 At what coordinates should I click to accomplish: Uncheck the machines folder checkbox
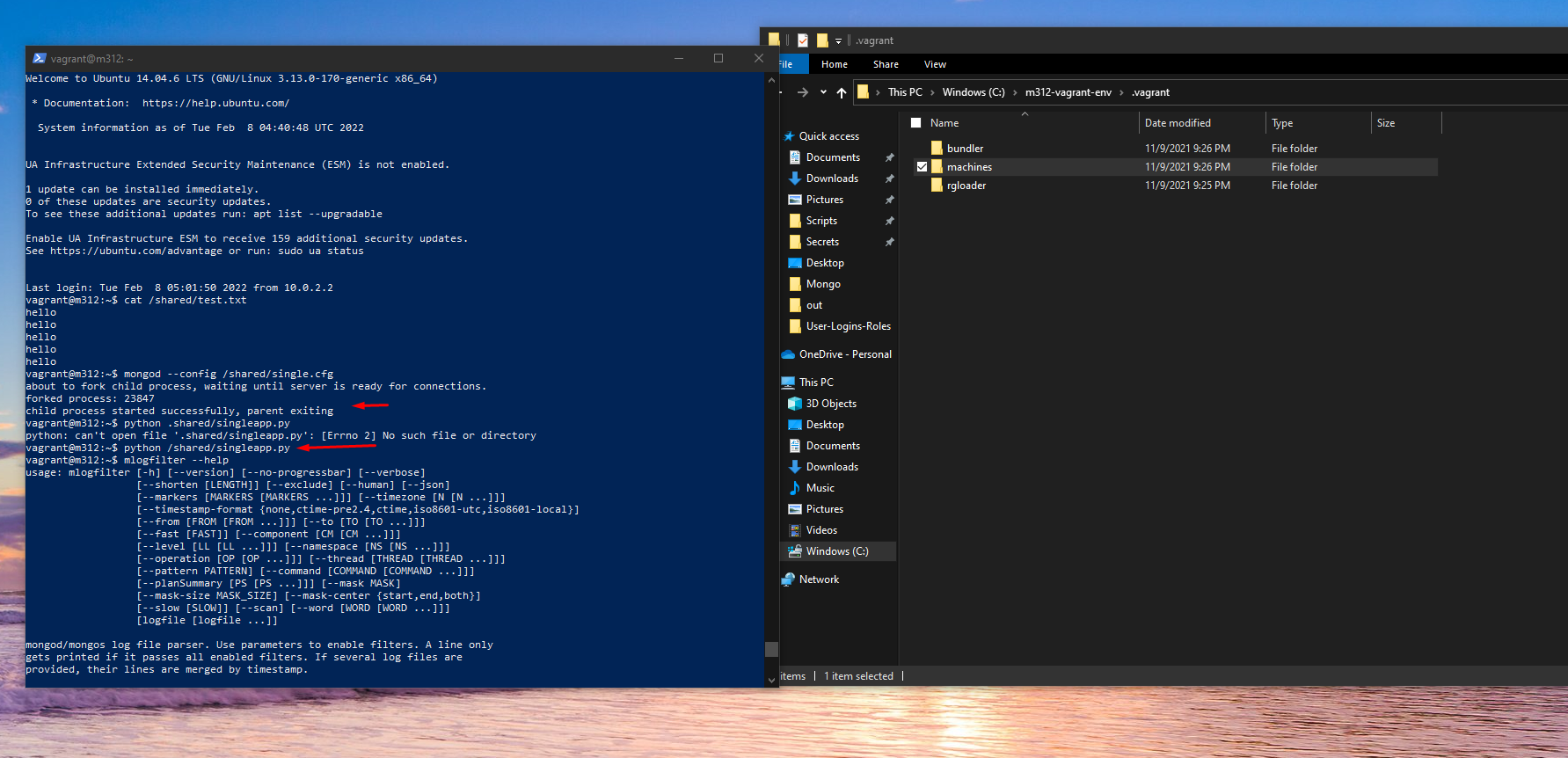(922, 167)
